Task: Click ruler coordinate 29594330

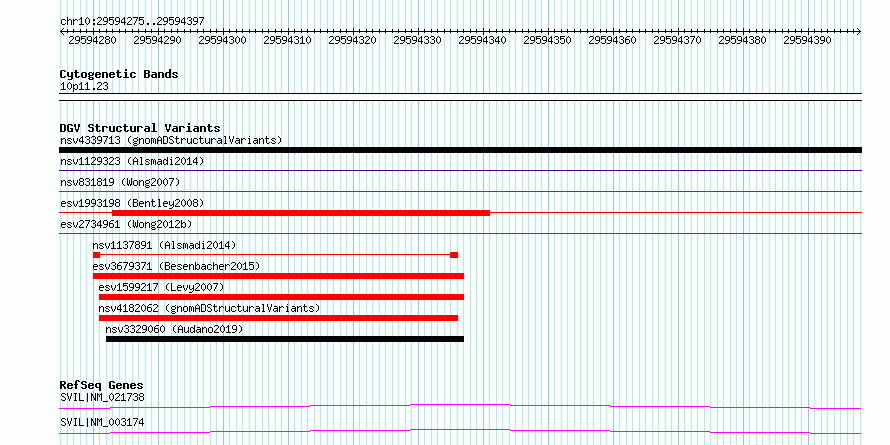Action: [x=417, y=40]
